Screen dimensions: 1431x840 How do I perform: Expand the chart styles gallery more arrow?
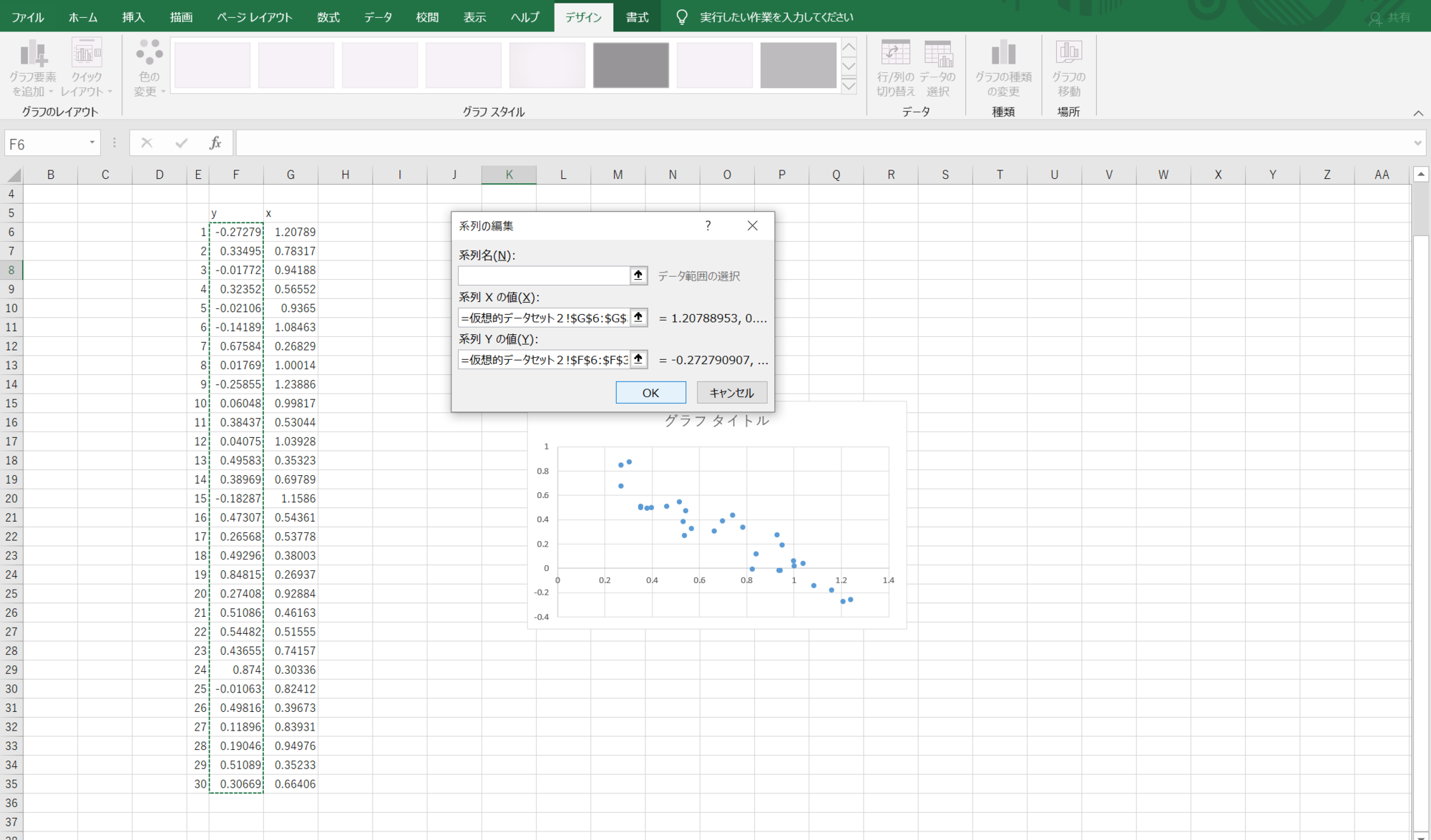[x=849, y=87]
